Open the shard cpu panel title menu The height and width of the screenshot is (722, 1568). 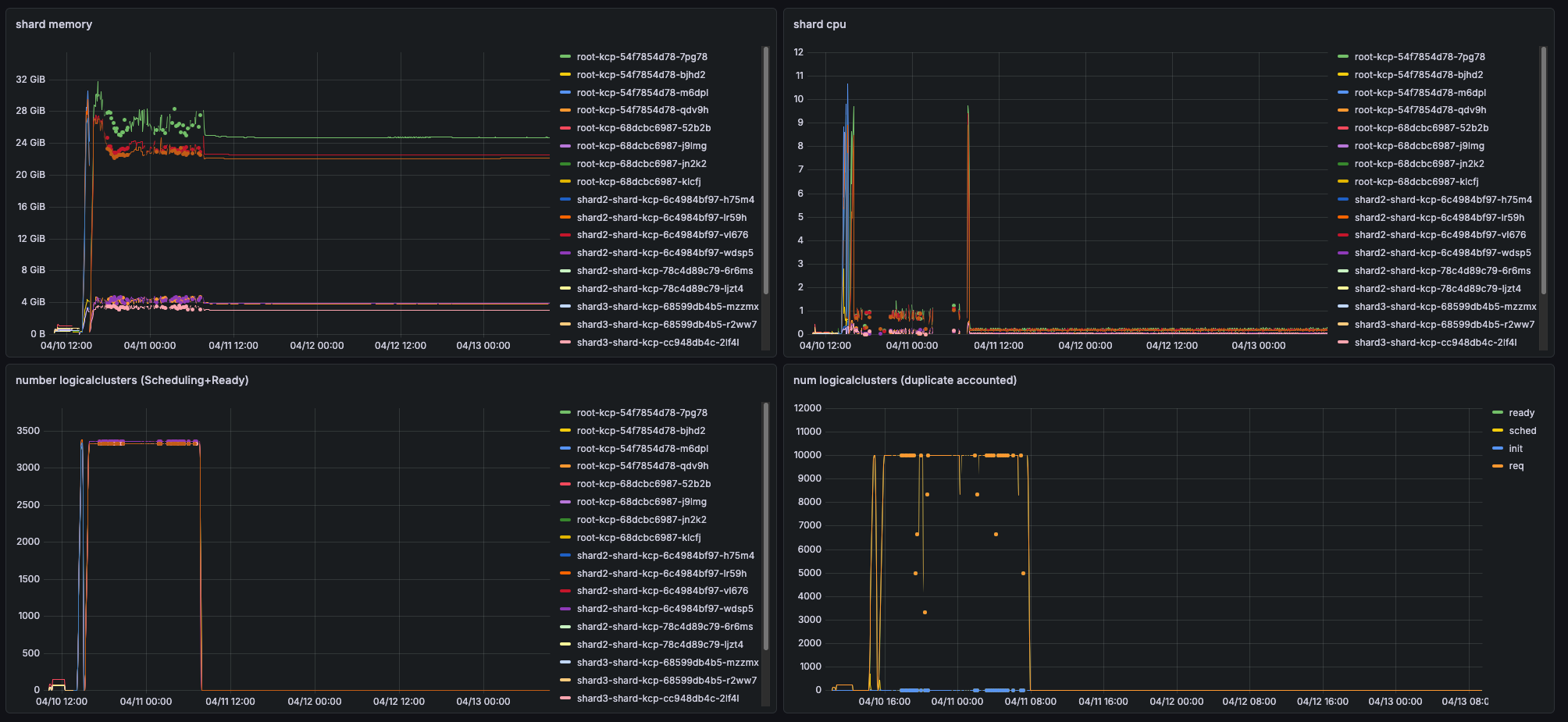pyautogui.click(x=819, y=24)
